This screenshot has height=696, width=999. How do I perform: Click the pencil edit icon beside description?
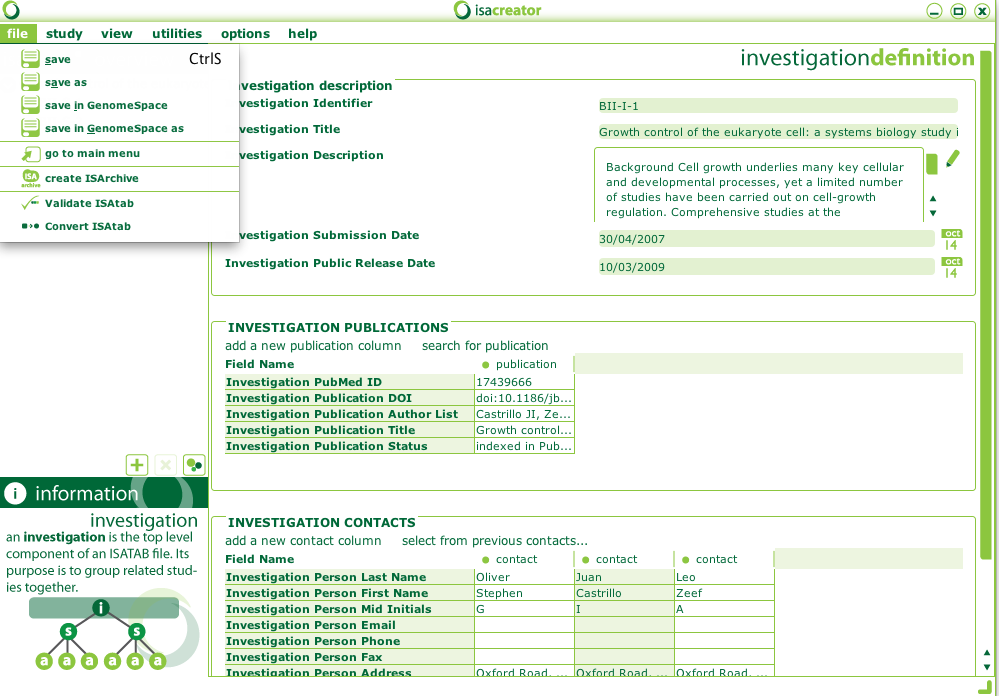(952, 158)
